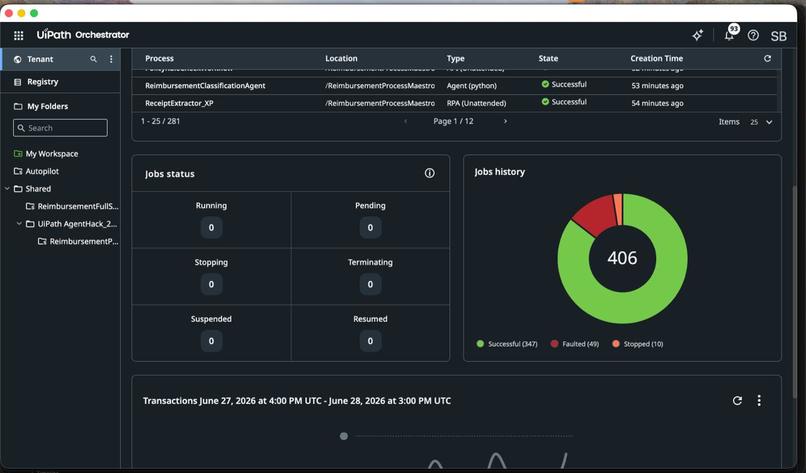Screen dimensions: 806x473
Task: Click the Suspended jobs count
Action: (211, 341)
